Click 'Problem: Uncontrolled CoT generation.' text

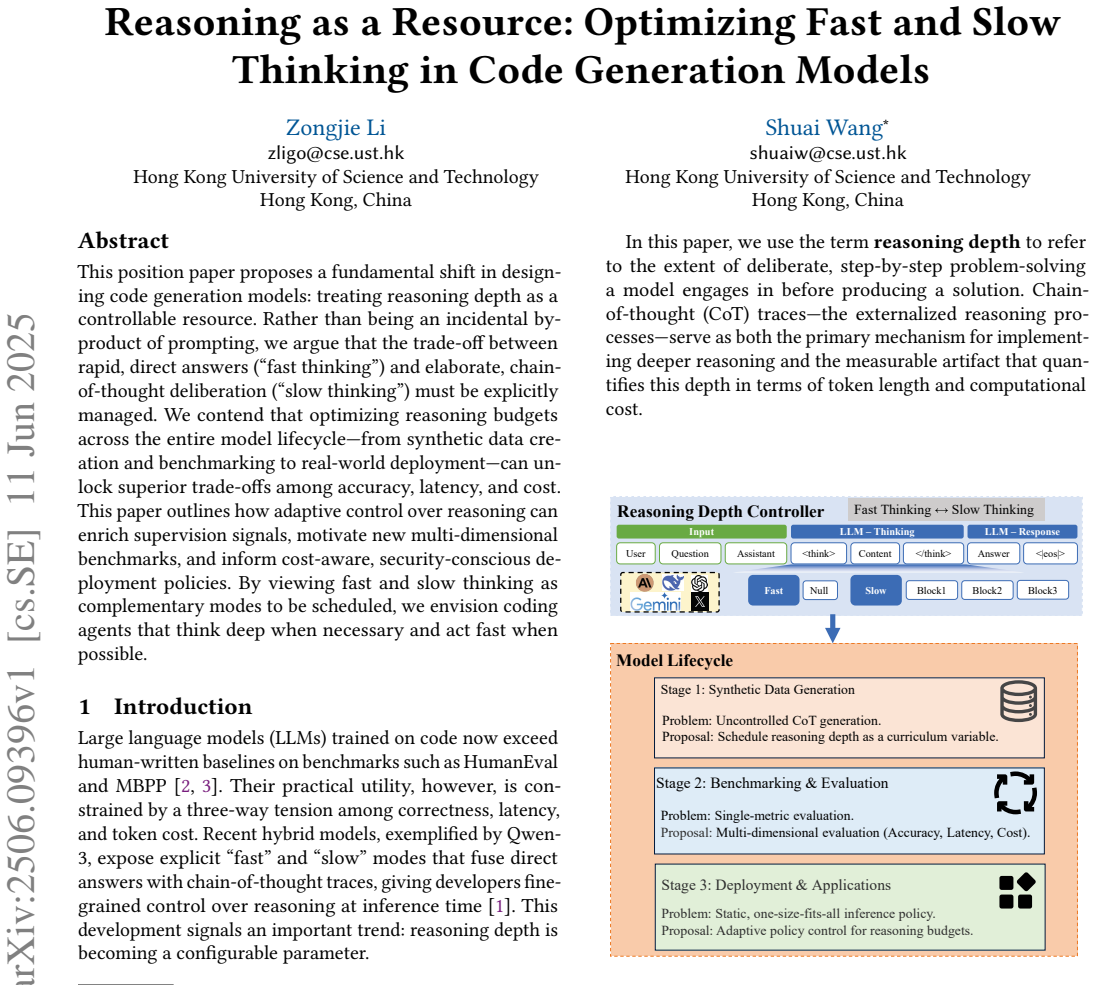point(771,720)
